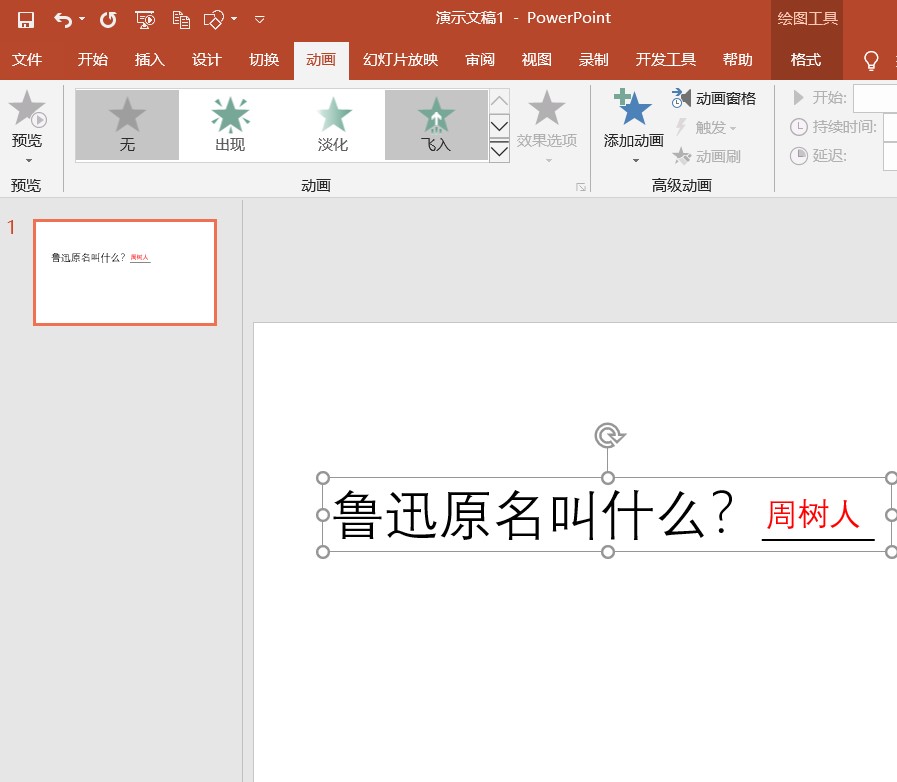This screenshot has width=897, height=782.
Task: Open the lightbulb Tell Me search
Action: coord(872,60)
